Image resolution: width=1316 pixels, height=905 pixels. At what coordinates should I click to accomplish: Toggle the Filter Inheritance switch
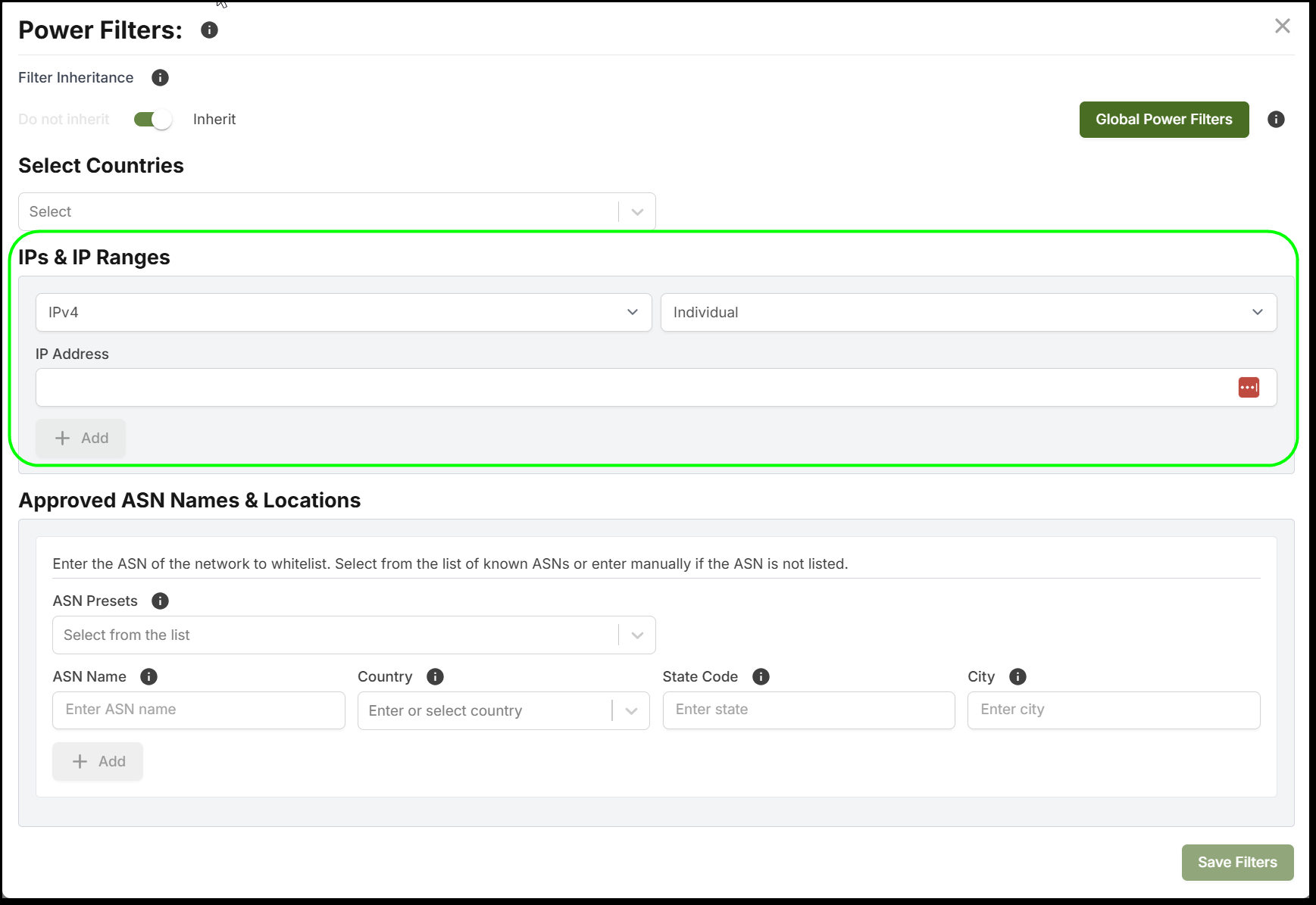pyautogui.click(x=152, y=120)
